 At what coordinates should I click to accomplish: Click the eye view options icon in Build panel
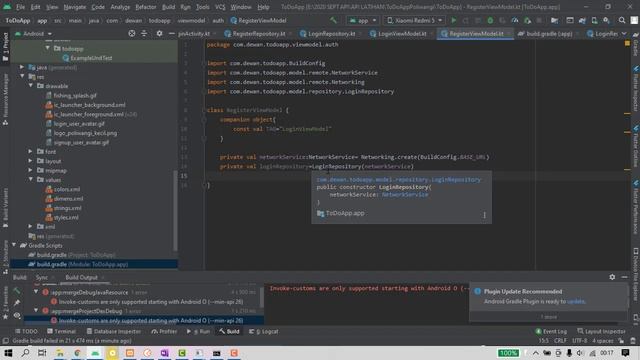pos(17,316)
